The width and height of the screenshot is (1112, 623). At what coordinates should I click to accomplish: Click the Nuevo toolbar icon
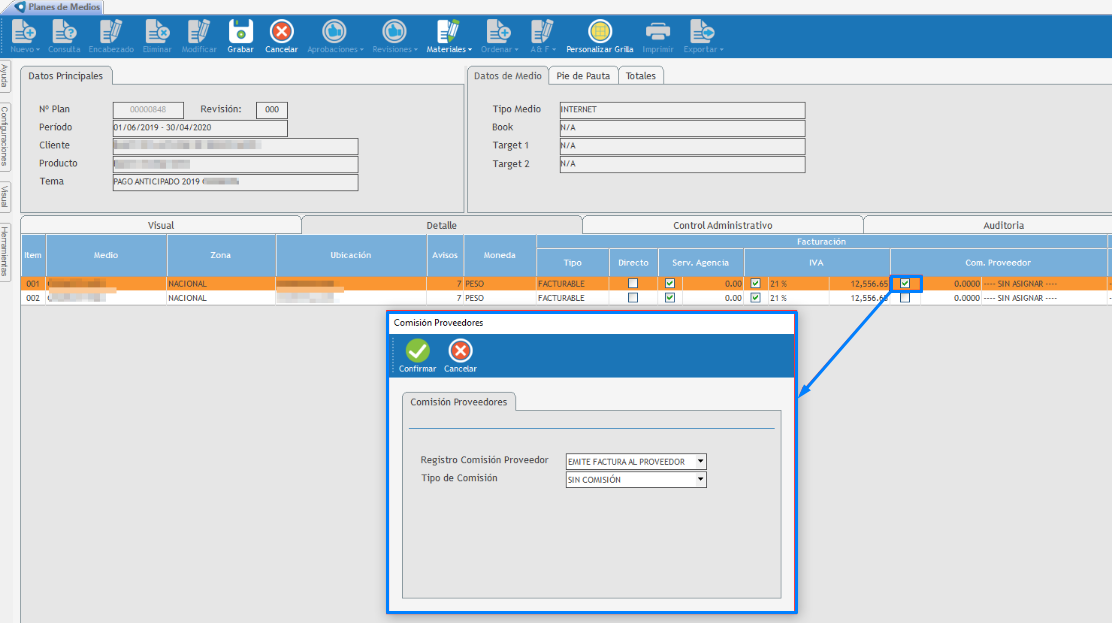click(x=24, y=35)
